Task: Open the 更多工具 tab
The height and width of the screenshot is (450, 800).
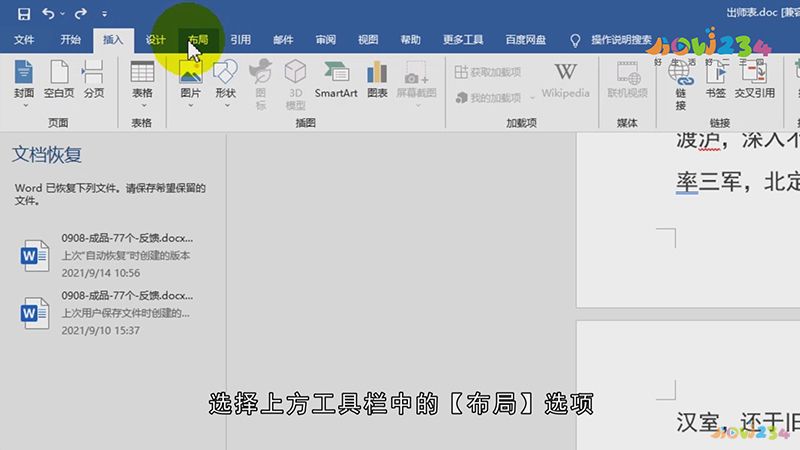Action: 463,40
